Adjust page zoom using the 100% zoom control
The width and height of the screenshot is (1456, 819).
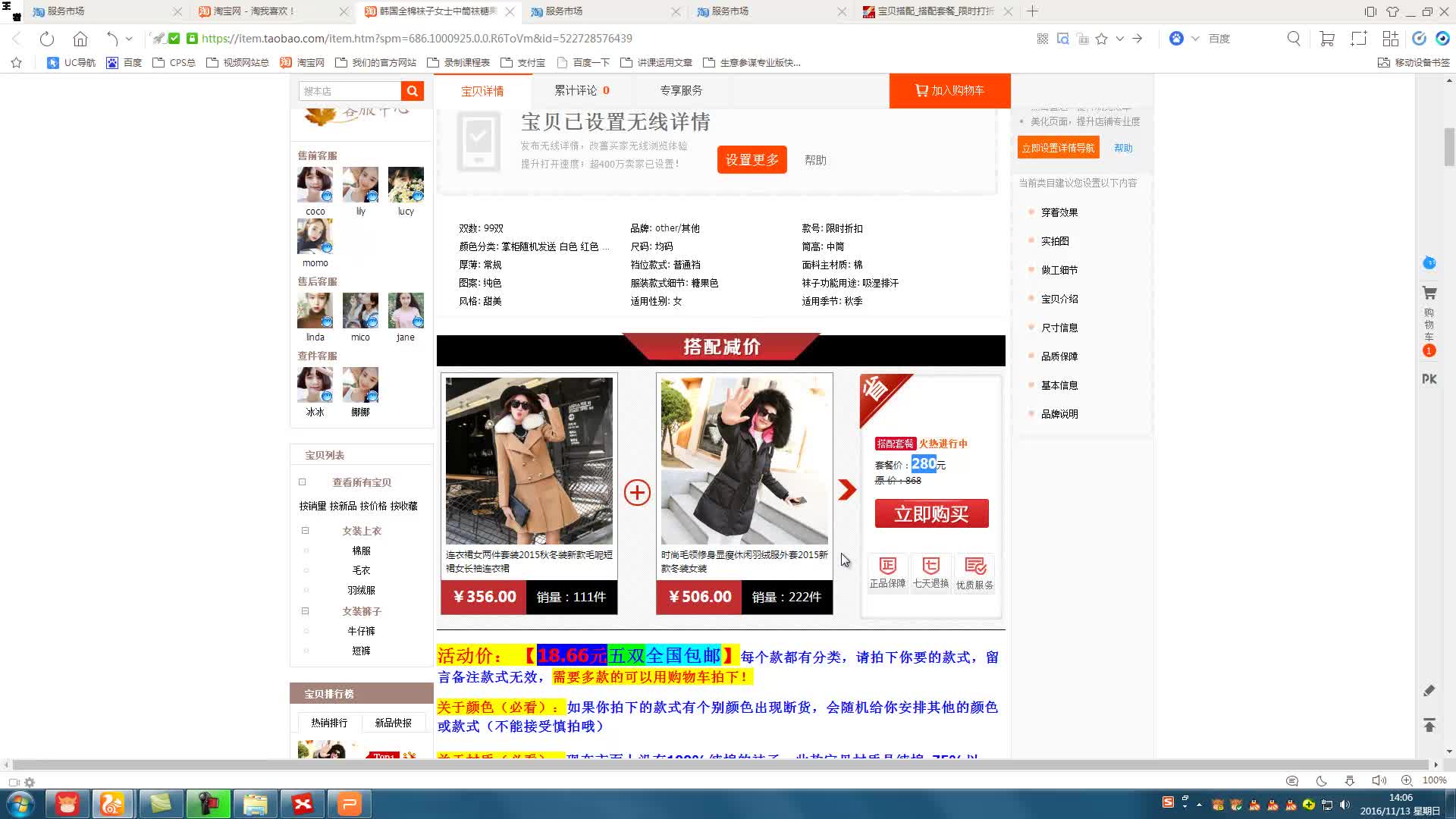point(1436,781)
